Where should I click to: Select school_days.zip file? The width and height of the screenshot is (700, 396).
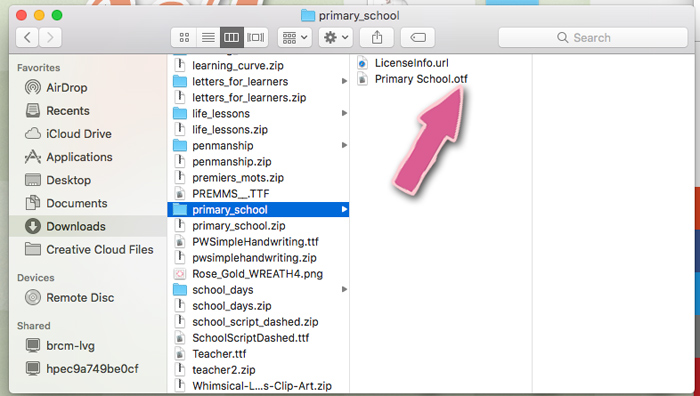258,306
